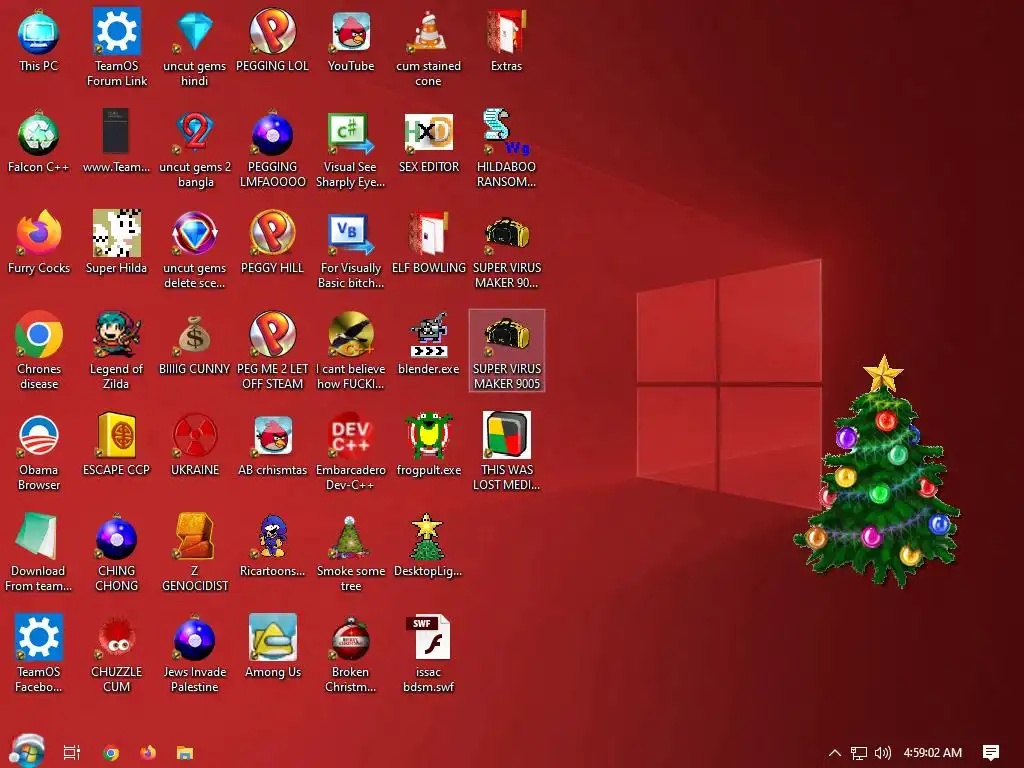This screenshot has height=768, width=1024.
Task: Open the TeamOS Forum Link shortcut
Action: (117, 47)
